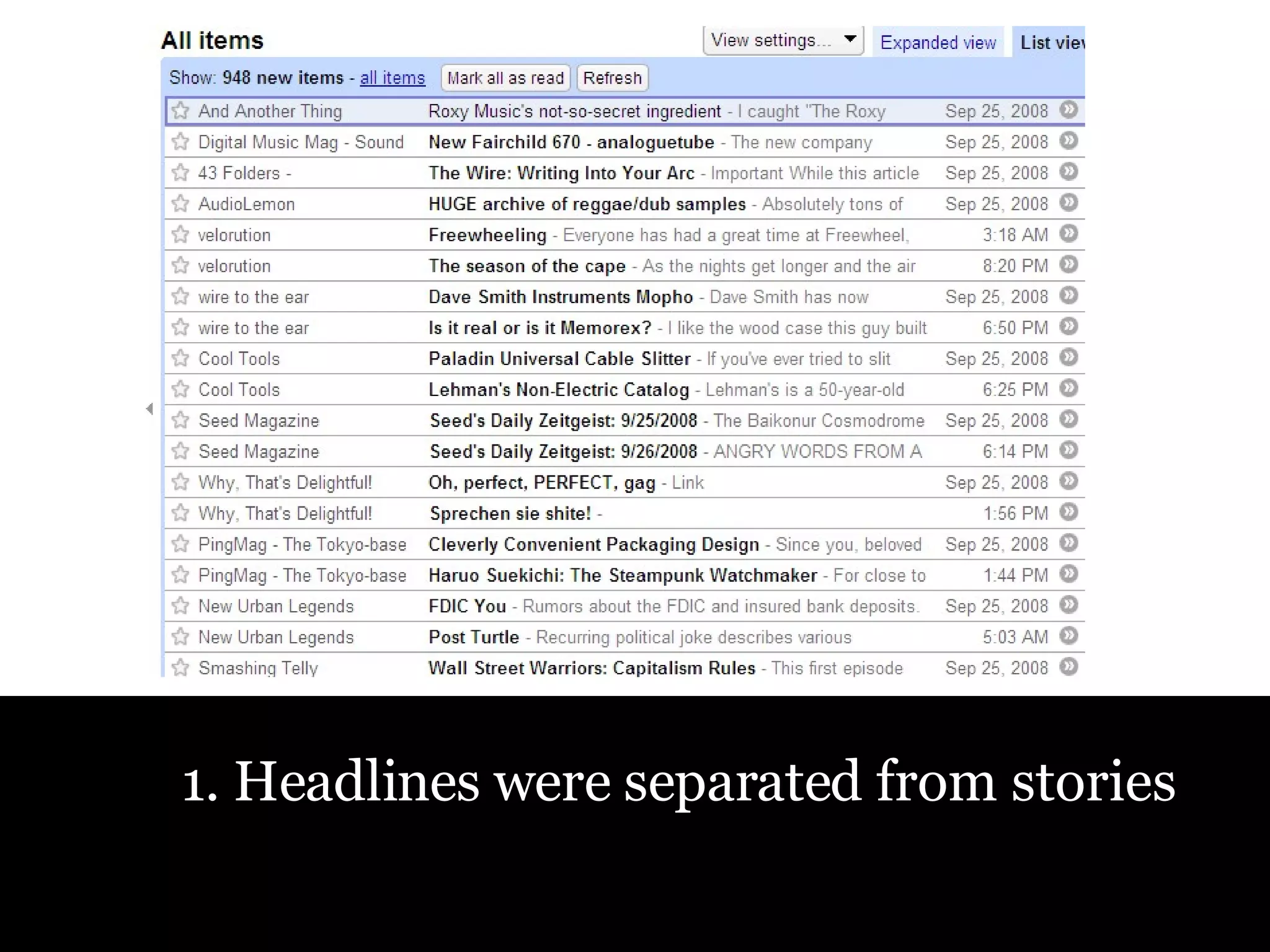
Task: Select Smashing Telly source name
Action: 258,668
